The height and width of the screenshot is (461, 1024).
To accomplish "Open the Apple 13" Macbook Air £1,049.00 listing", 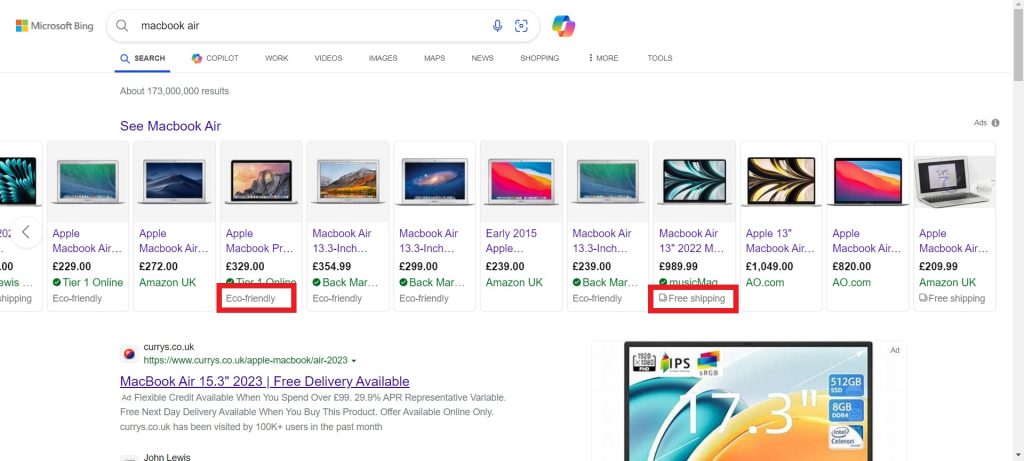I will click(x=780, y=241).
